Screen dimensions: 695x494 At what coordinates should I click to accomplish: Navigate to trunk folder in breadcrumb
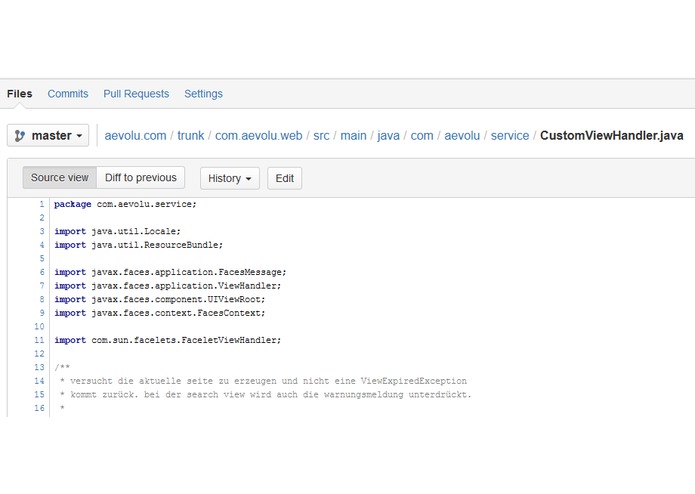(191, 136)
